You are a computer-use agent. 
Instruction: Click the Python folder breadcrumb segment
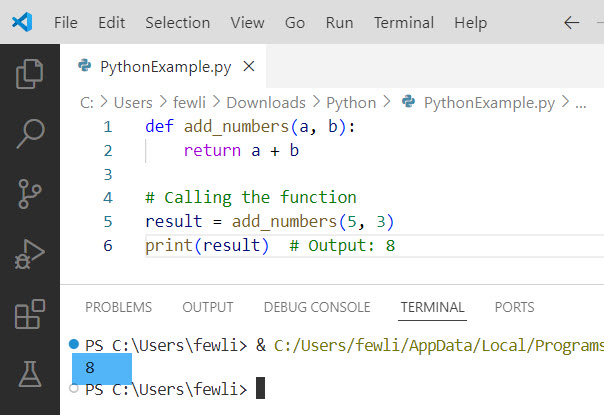(x=351, y=103)
